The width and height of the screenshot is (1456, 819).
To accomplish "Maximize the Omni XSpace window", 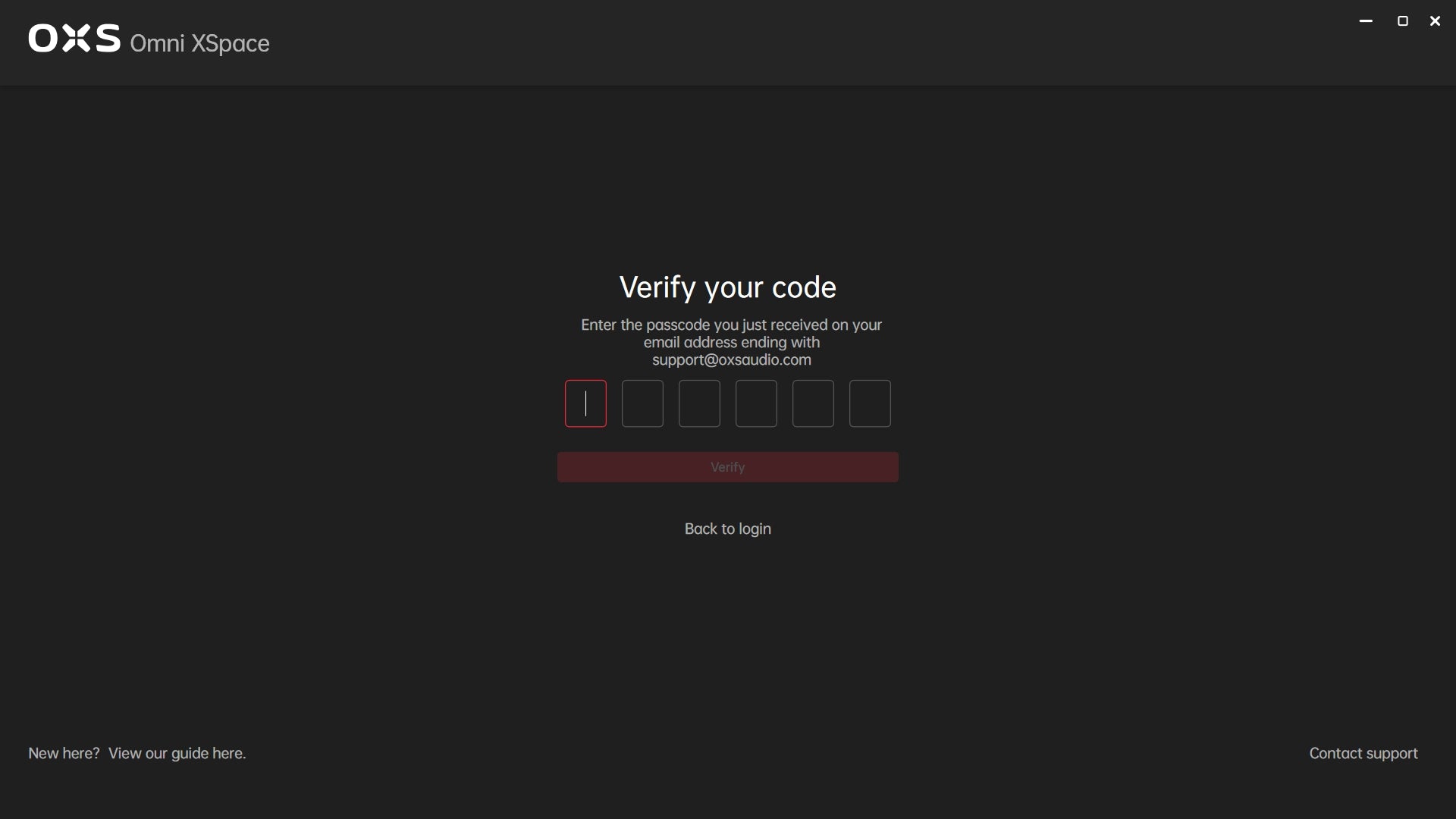I will 1402,21.
